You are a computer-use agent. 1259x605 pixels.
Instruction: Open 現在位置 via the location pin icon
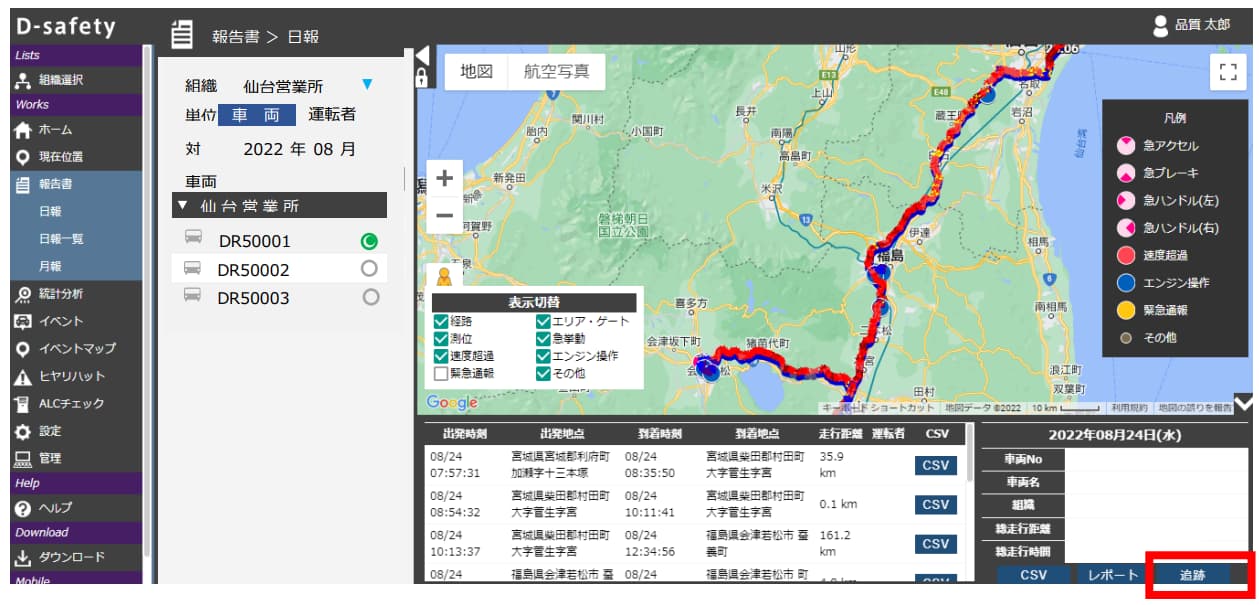(x=23, y=157)
